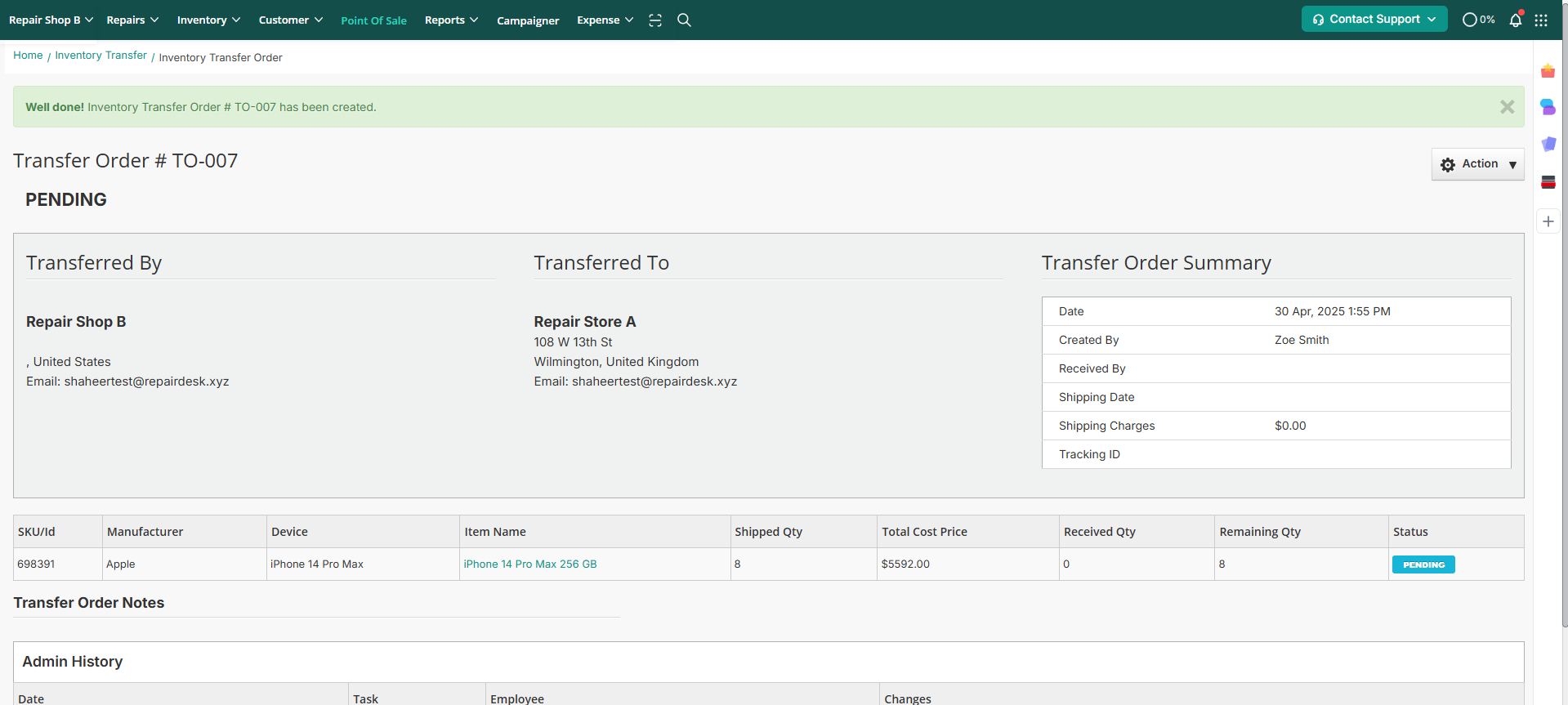
Task: Expand the Repair Shop B store dropdown
Action: (51, 20)
